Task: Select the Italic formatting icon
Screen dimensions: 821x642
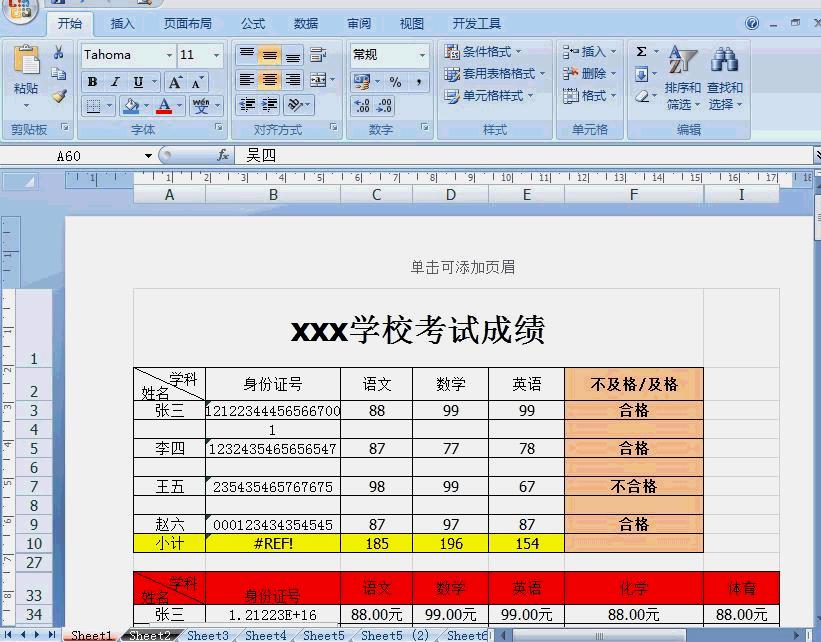Action: (114, 82)
